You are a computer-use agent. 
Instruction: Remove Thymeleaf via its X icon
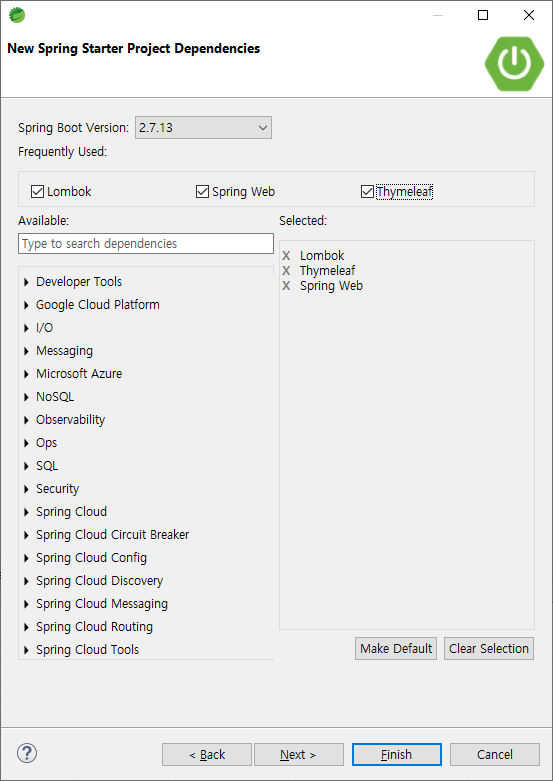pyautogui.click(x=286, y=270)
